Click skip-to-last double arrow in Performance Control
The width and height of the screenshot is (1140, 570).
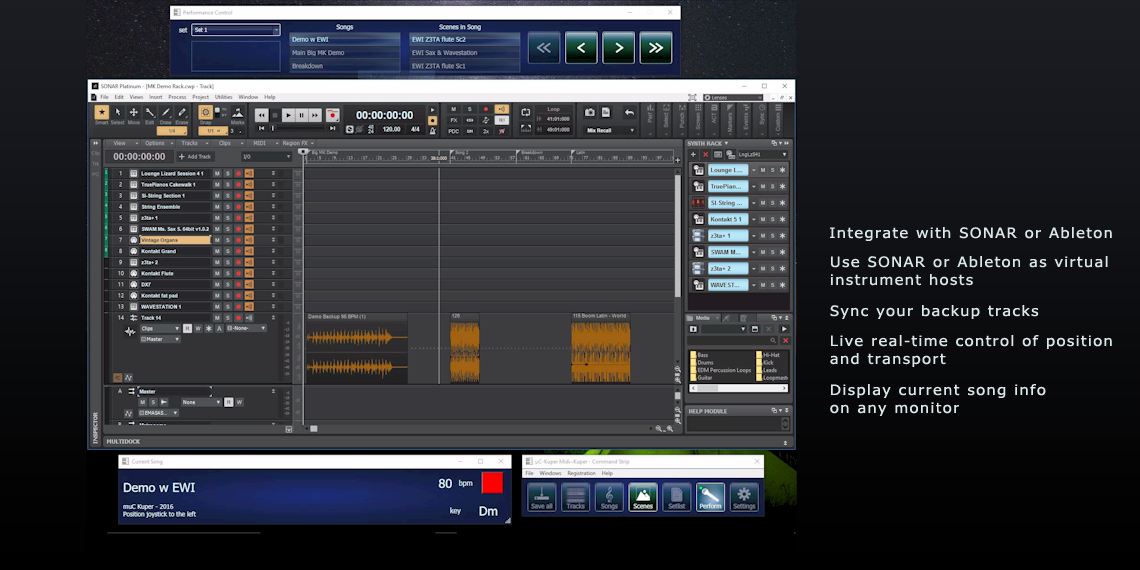(656, 48)
